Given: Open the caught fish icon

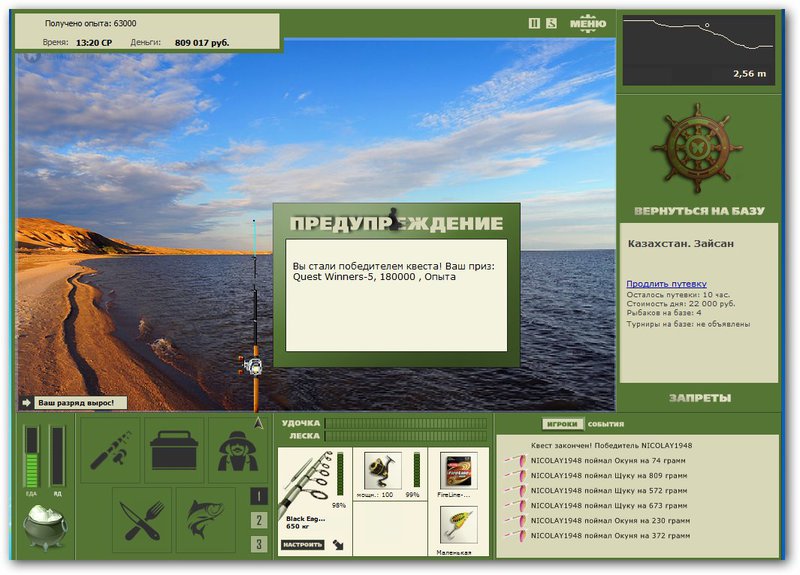Looking at the screenshot, I should point(206,520).
